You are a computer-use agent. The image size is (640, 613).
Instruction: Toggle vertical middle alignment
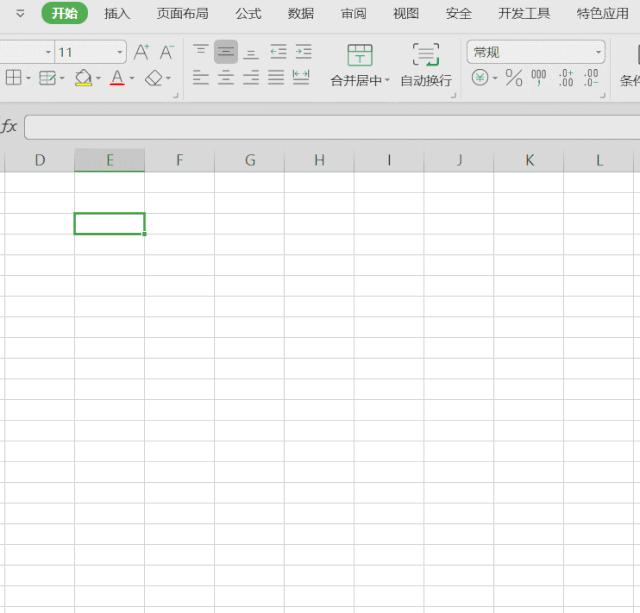(226, 51)
